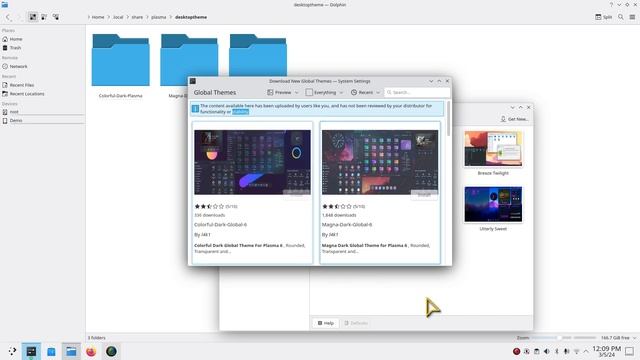Click Colorful-Dark-Global-6 star rating
Image resolution: width=640 pixels, height=360 pixels.
(x=209, y=207)
